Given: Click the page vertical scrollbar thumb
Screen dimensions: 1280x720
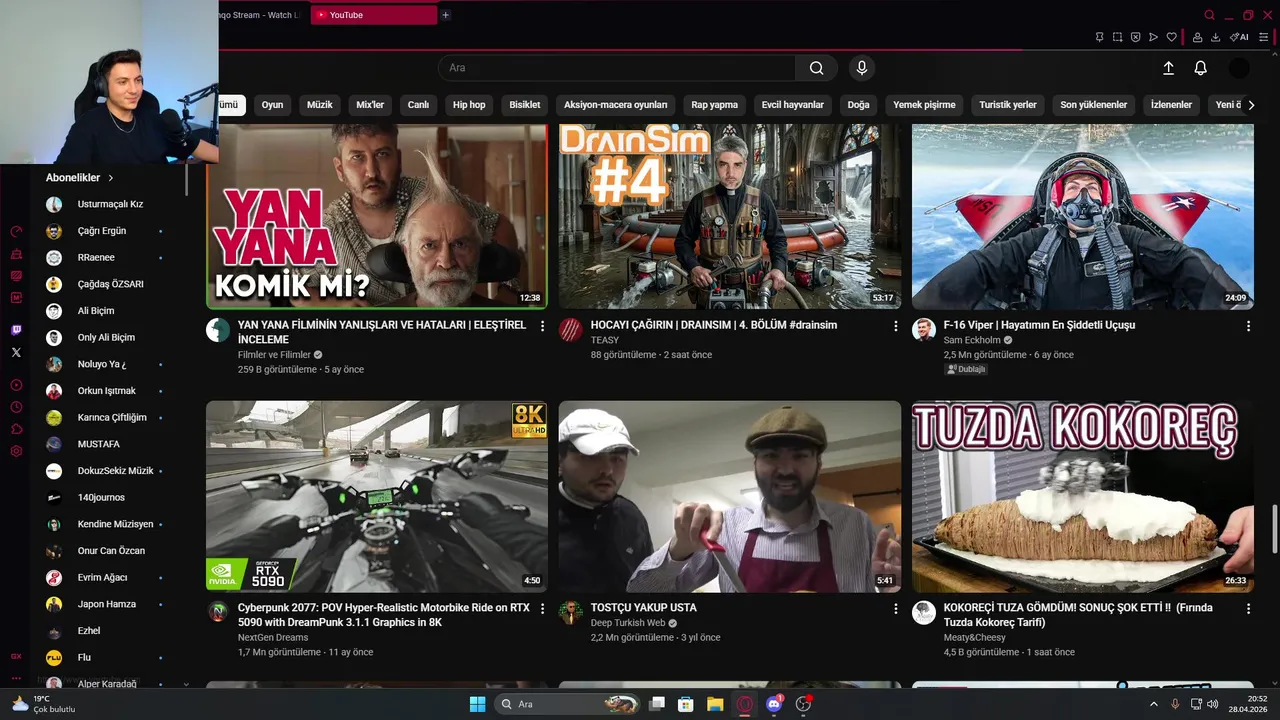Looking at the screenshot, I should 1274,528.
